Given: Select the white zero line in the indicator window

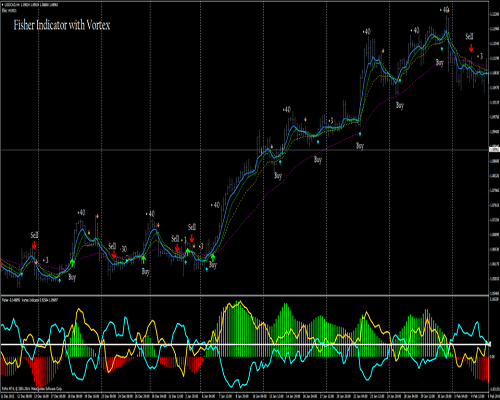Looking at the screenshot, I should [245, 345].
